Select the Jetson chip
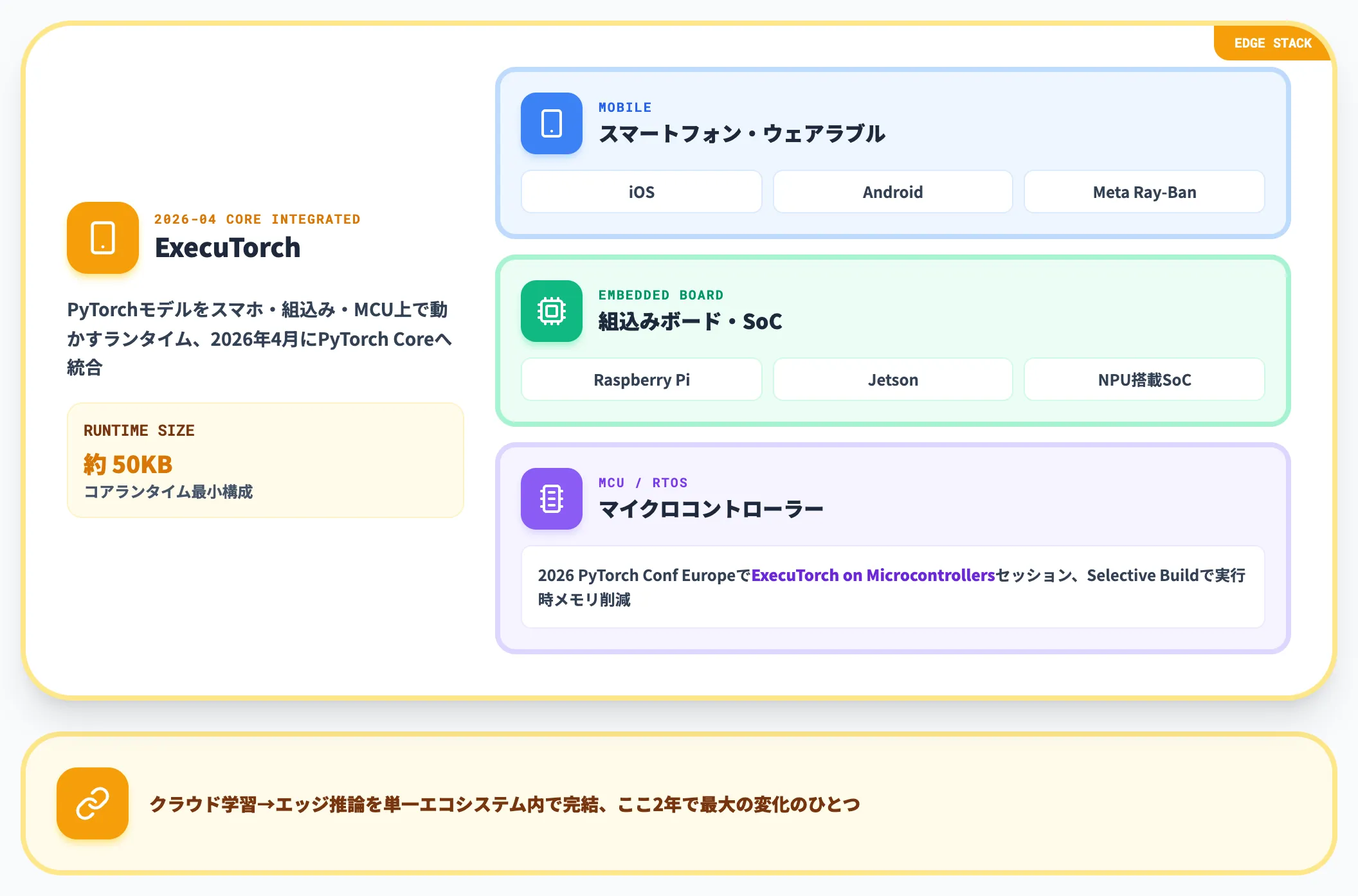This screenshot has width=1358, height=896. click(x=893, y=379)
